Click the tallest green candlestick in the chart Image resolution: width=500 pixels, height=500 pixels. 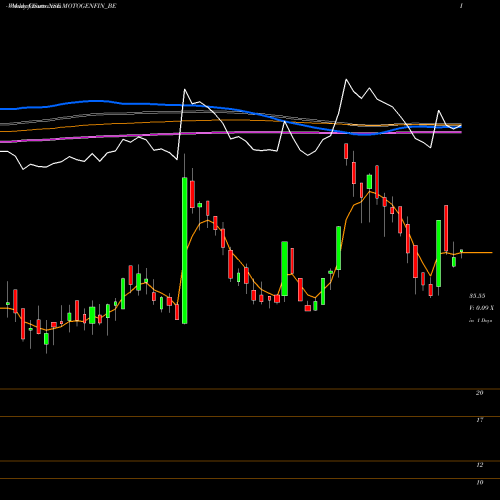coord(184,250)
